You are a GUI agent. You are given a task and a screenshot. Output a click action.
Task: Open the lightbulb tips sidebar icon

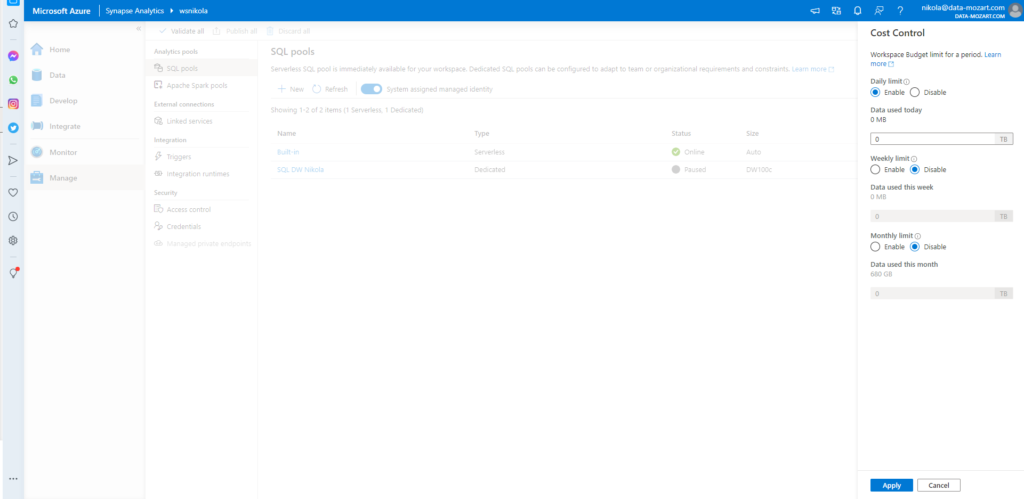pyautogui.click(x=13, y=273)
